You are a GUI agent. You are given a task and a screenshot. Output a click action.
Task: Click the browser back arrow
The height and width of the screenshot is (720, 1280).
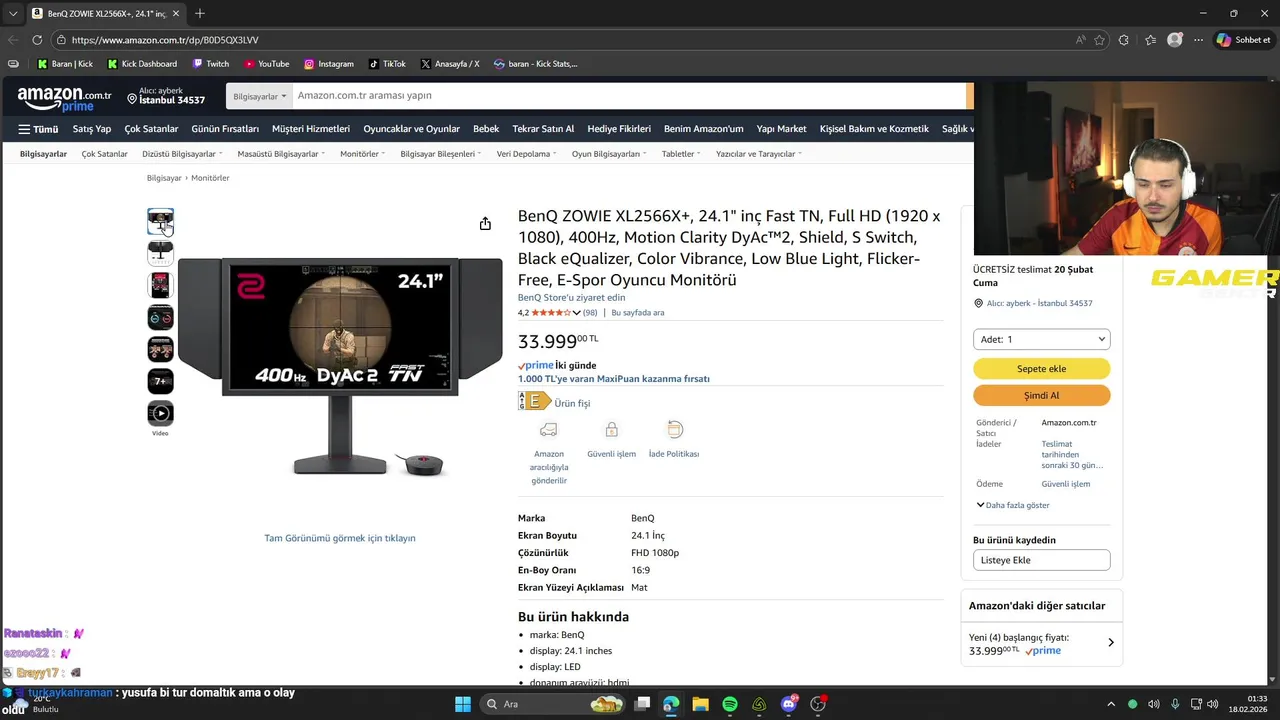(x=12, y=40)
